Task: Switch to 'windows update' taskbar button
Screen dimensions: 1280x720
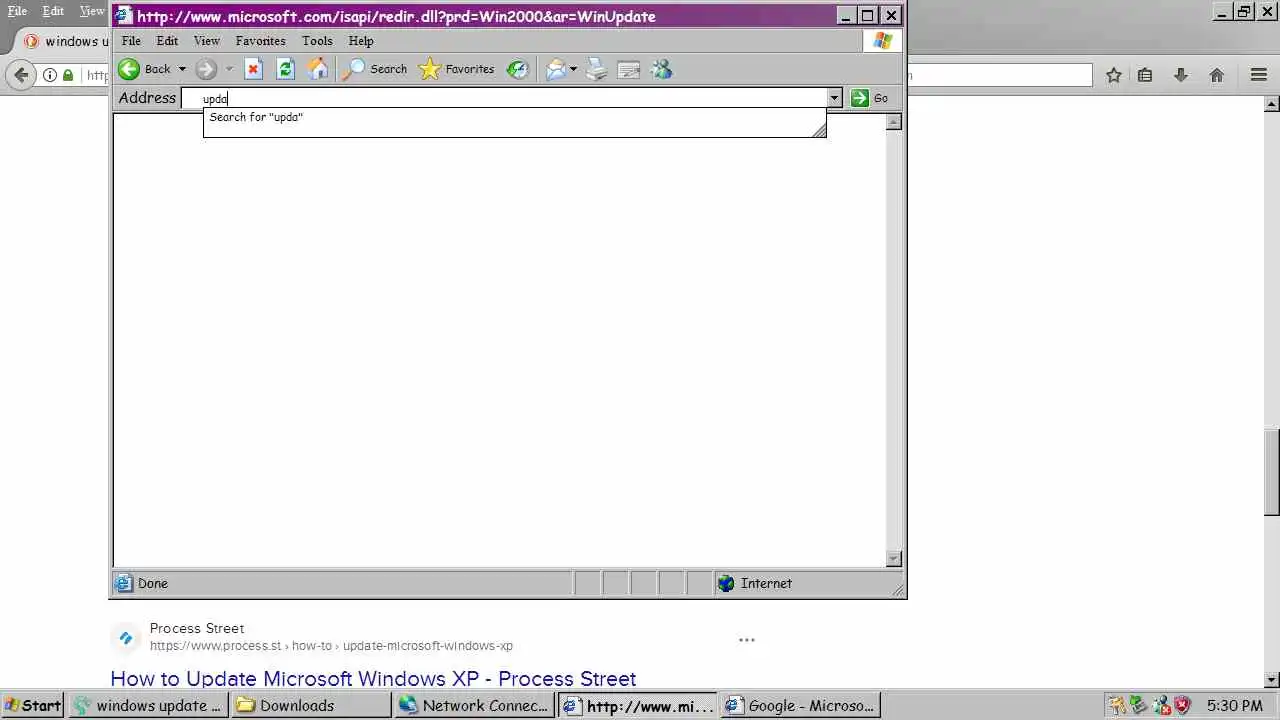Action: pyautogui.click(x=148, y=705)
